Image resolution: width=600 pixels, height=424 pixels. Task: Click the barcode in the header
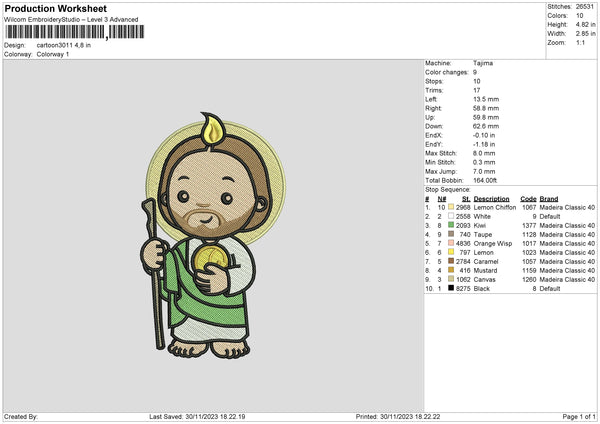(x=75, y=32)
